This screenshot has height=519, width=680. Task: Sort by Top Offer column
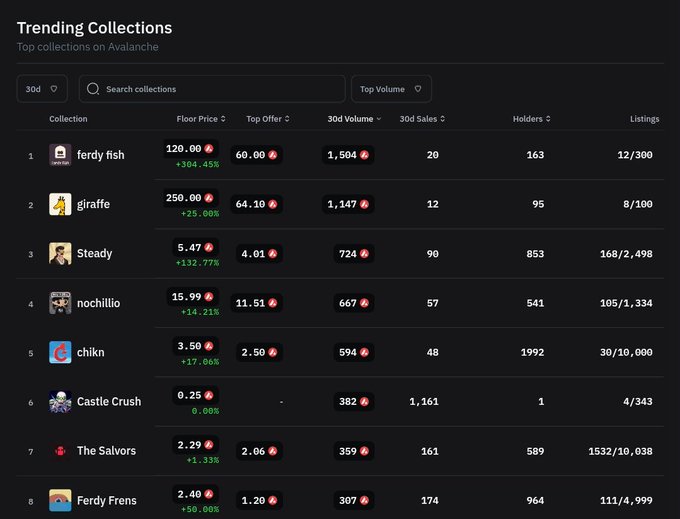pyautogui.click(x=268, y=119)
